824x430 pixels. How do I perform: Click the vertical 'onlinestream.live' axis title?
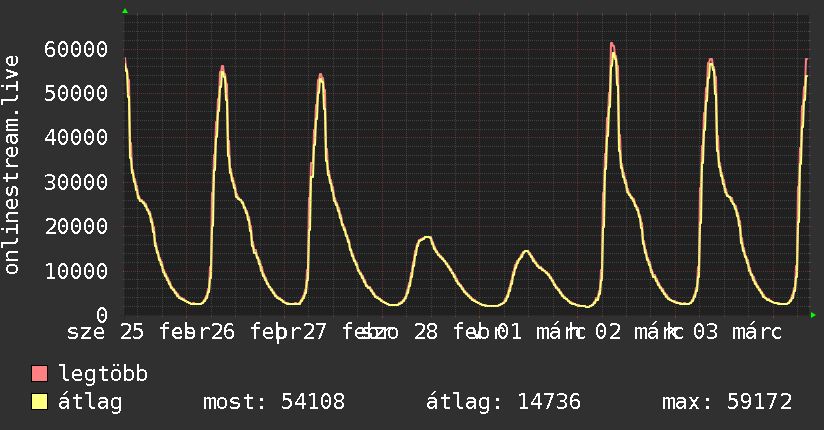pyautogui.click(x=12, y=165)
